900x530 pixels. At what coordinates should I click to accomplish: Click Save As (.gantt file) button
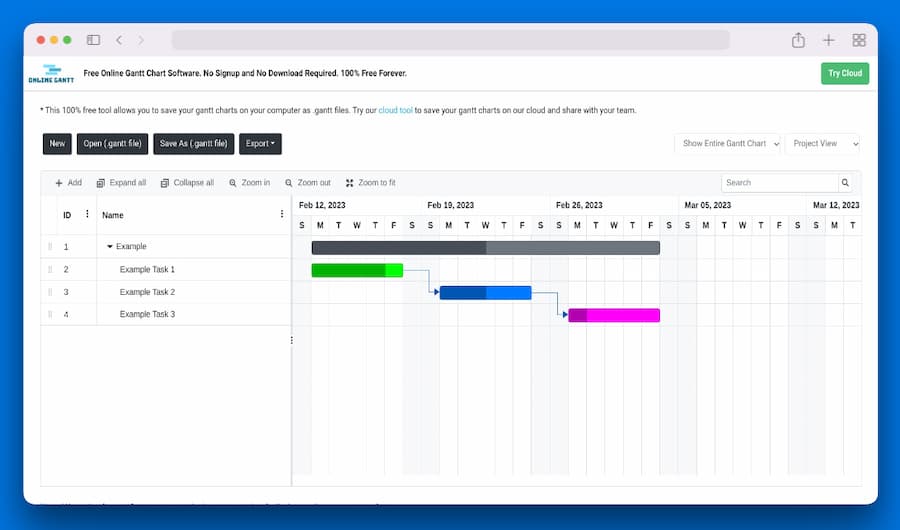click(193, 144)
